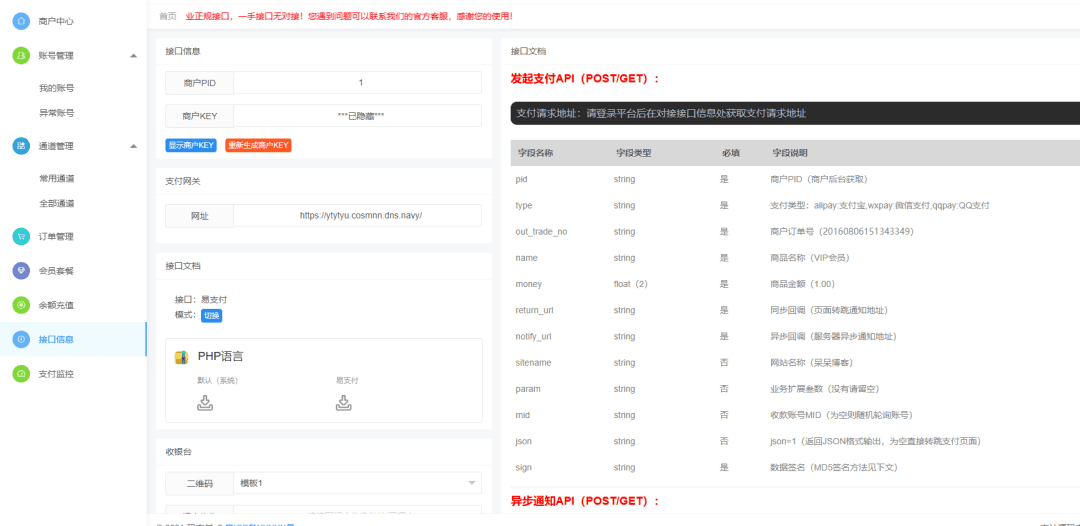Click the money field name
The height and width of the screenshot is (526, 1080).
click(x=528, y=284)
